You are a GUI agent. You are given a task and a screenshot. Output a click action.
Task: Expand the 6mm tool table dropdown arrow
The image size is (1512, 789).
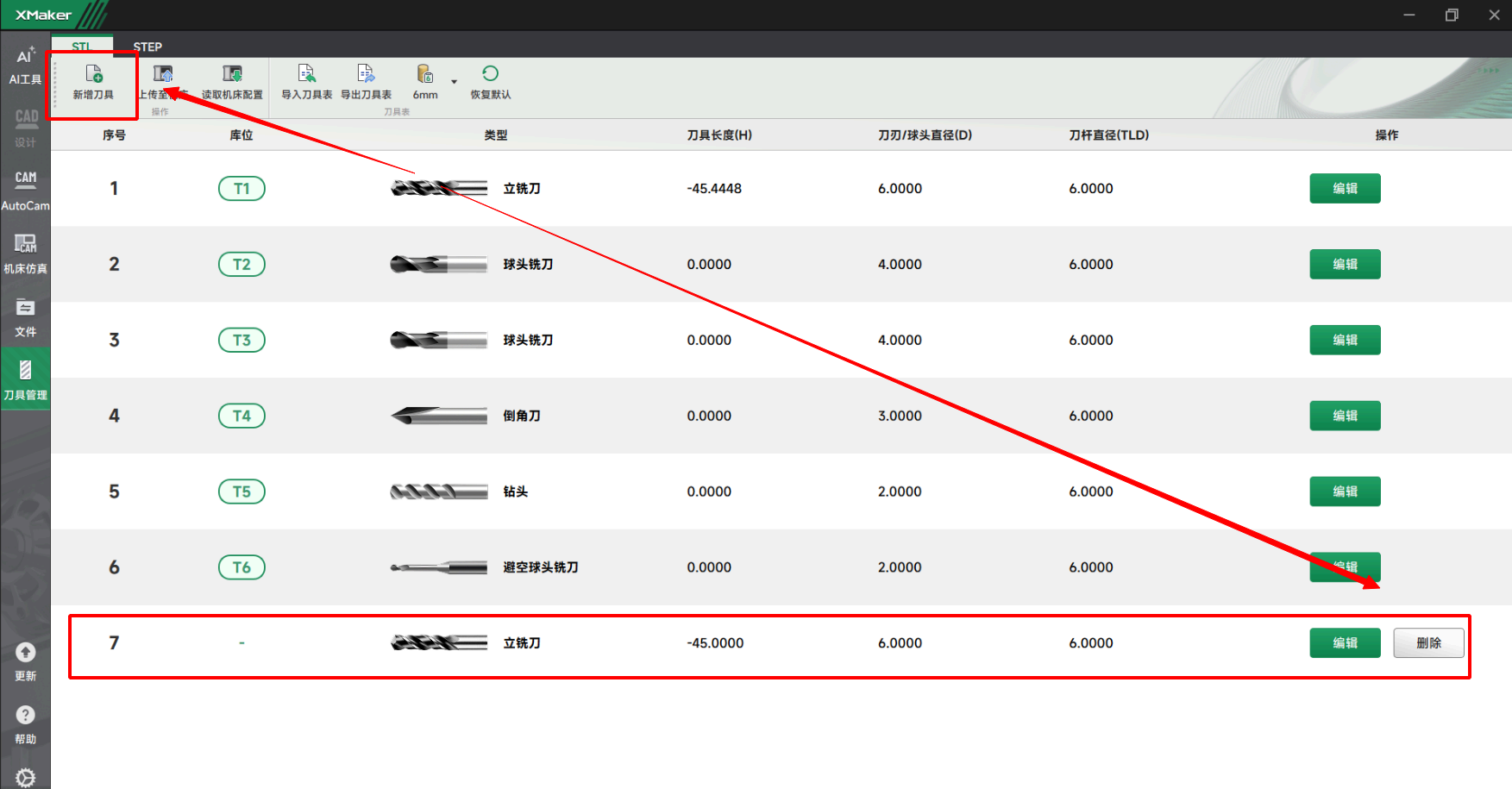coord(454,83)
